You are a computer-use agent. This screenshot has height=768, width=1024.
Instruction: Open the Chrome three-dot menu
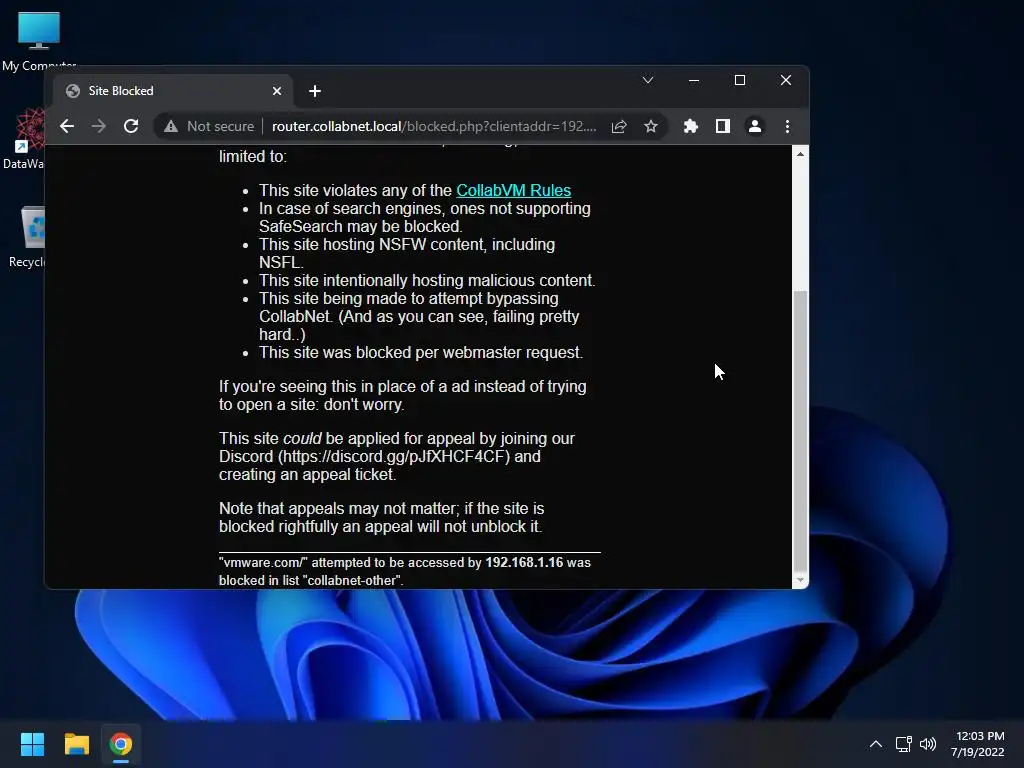(787, 126)
